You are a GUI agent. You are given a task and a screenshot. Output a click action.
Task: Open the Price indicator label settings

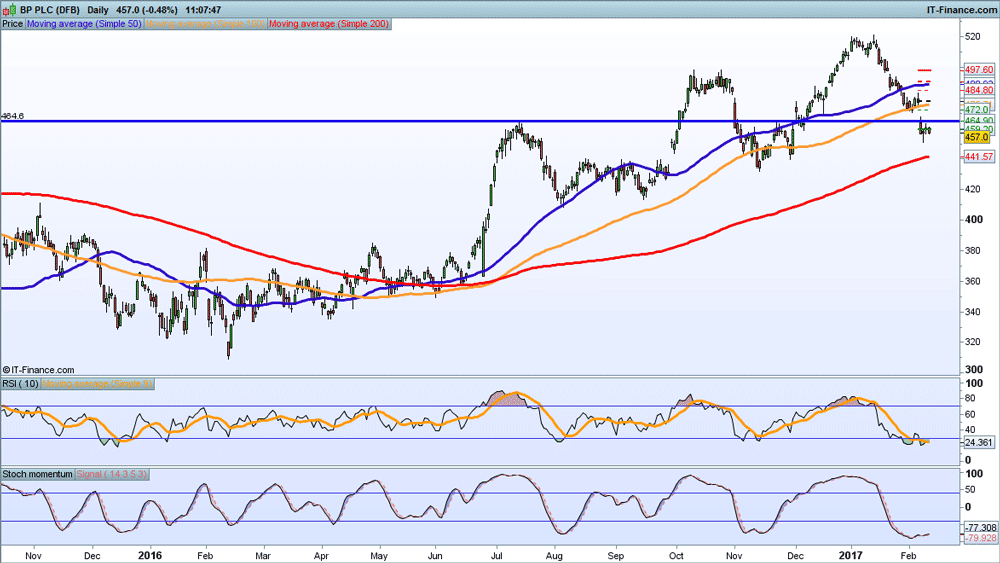tap(12, 23)
